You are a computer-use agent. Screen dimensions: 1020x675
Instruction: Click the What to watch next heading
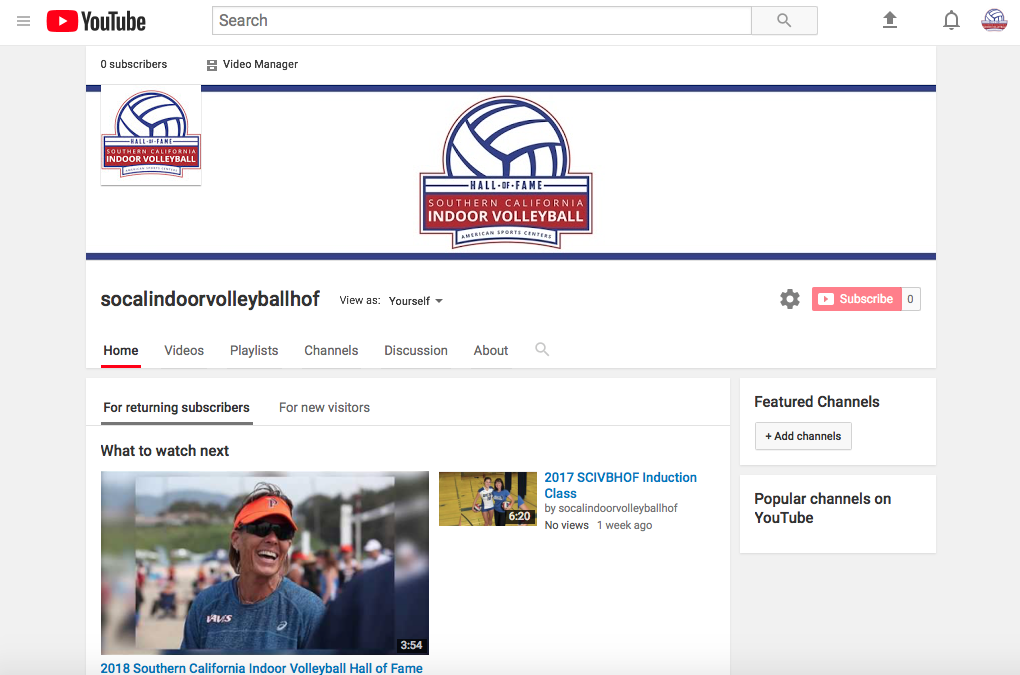pos(165,451)
